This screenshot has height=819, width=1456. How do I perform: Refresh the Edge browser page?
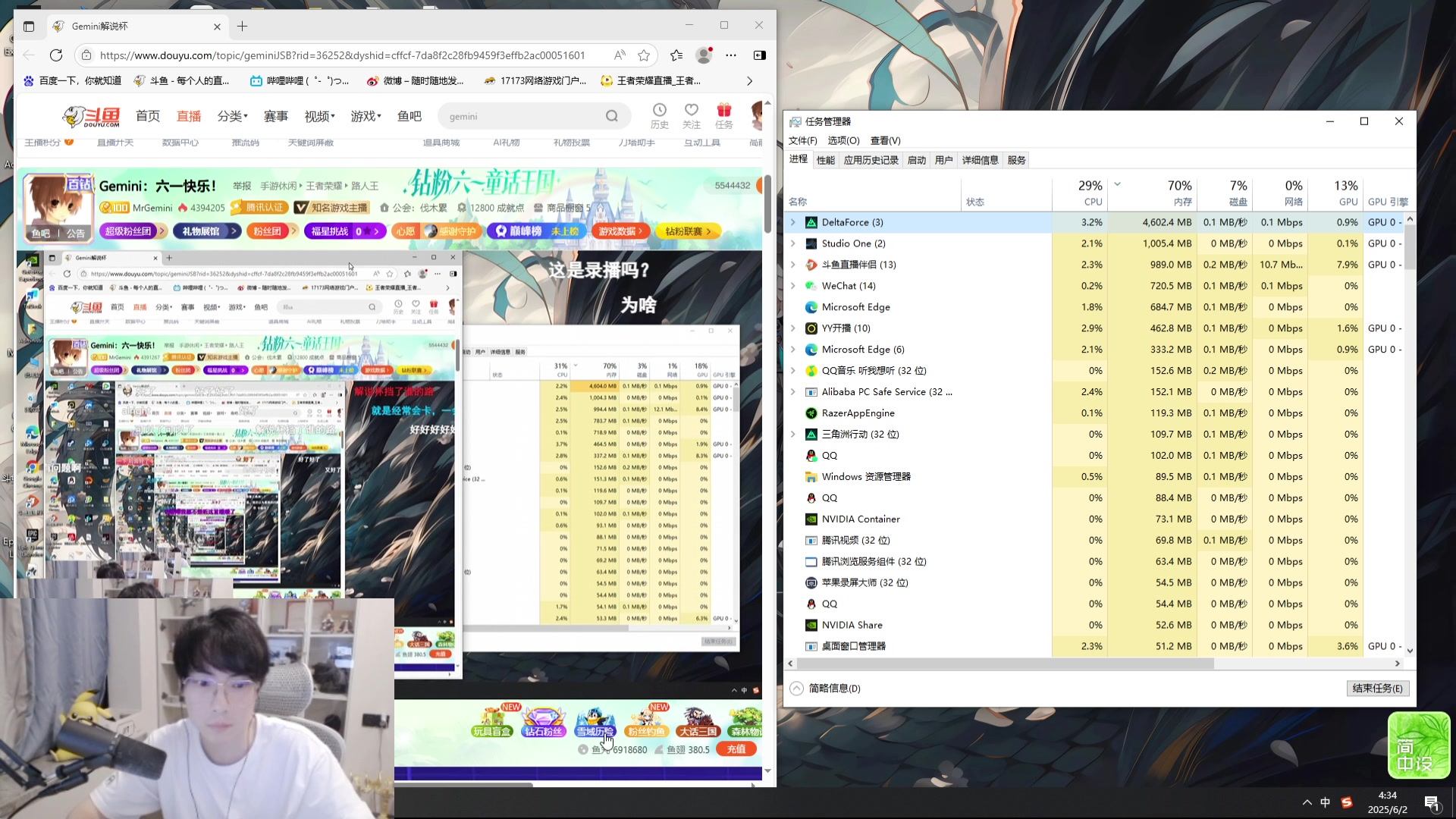coord(56,55)
